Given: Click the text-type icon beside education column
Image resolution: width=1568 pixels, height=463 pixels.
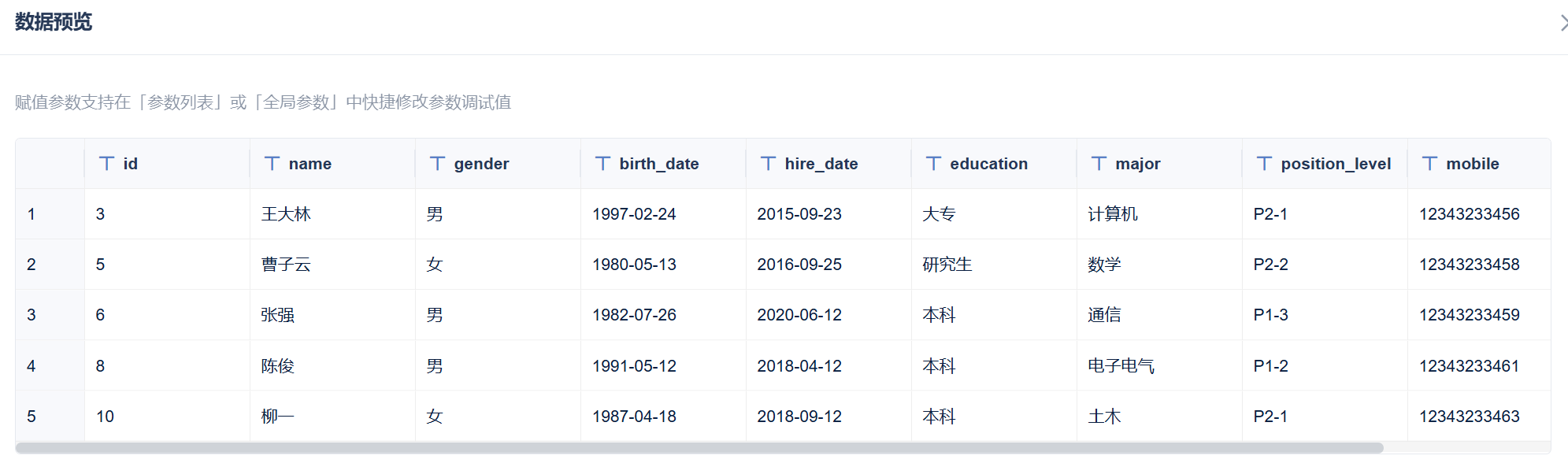Looking at the screenshot, I should coord(933,164).
